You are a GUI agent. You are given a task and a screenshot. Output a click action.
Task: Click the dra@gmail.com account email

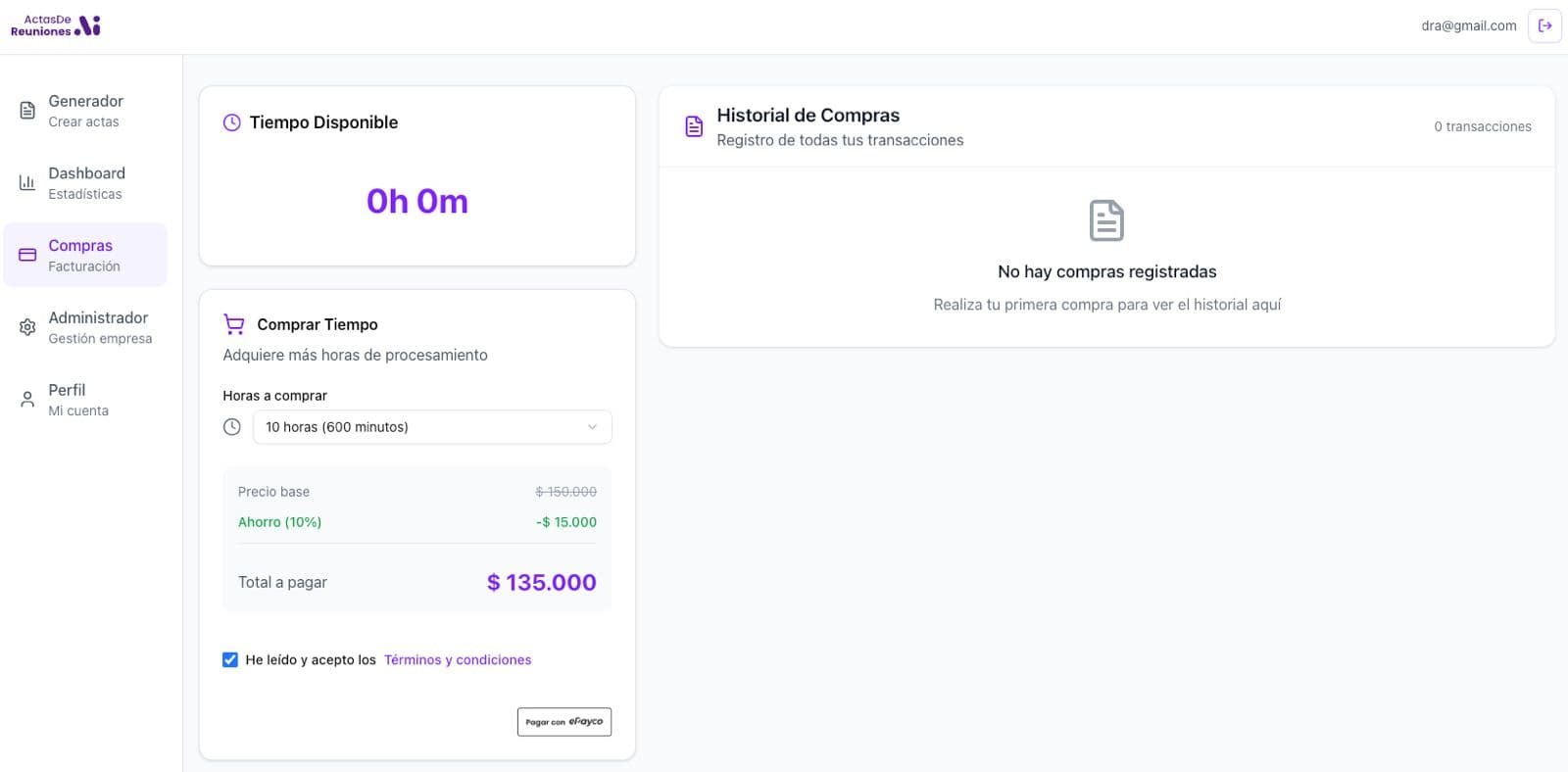[x=1468, y=26]
